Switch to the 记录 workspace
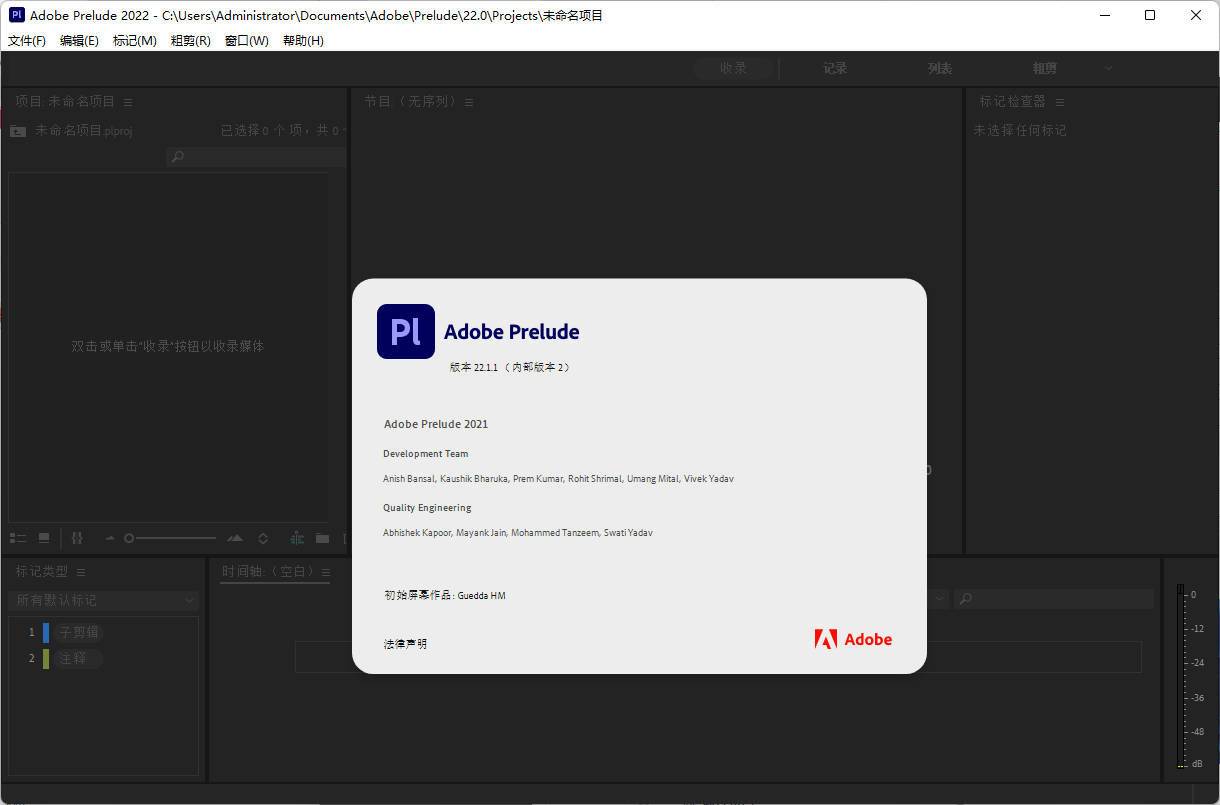The image size is (1220, 805). point(835,68)
